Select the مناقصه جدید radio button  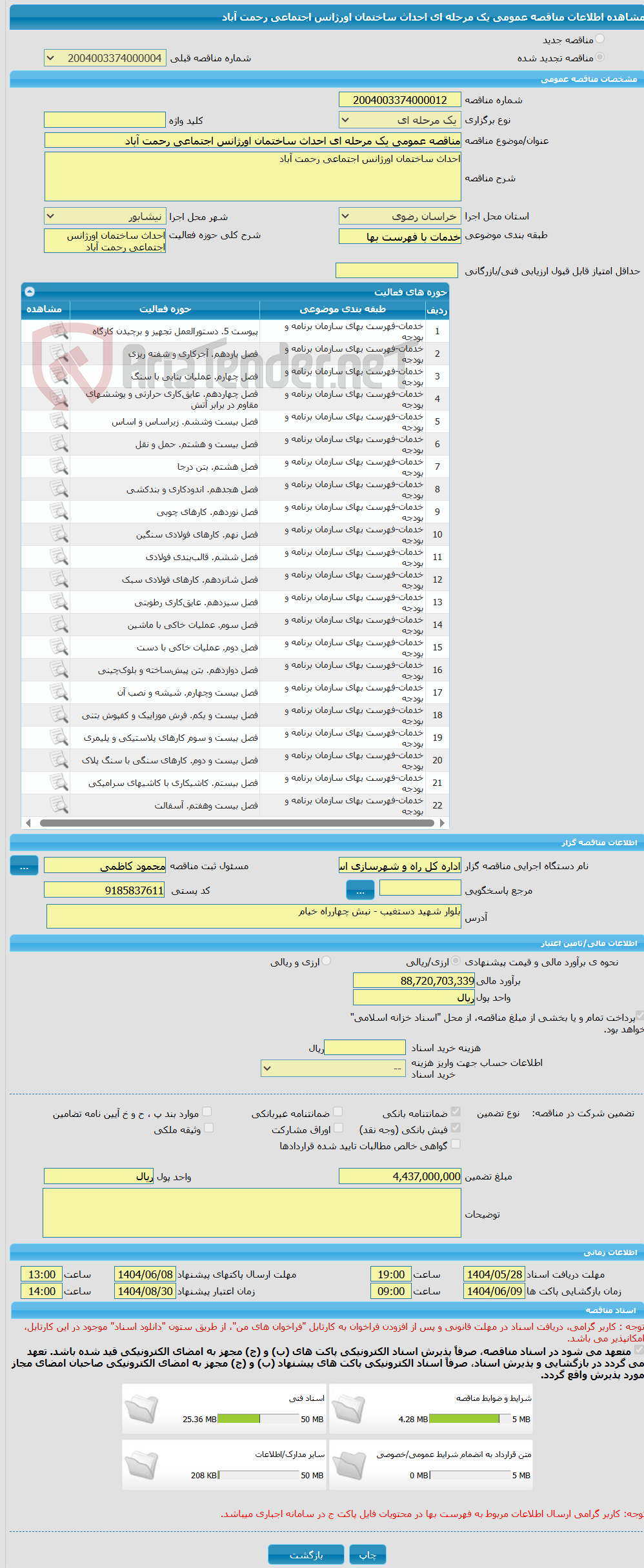click(x=600, y=39)
